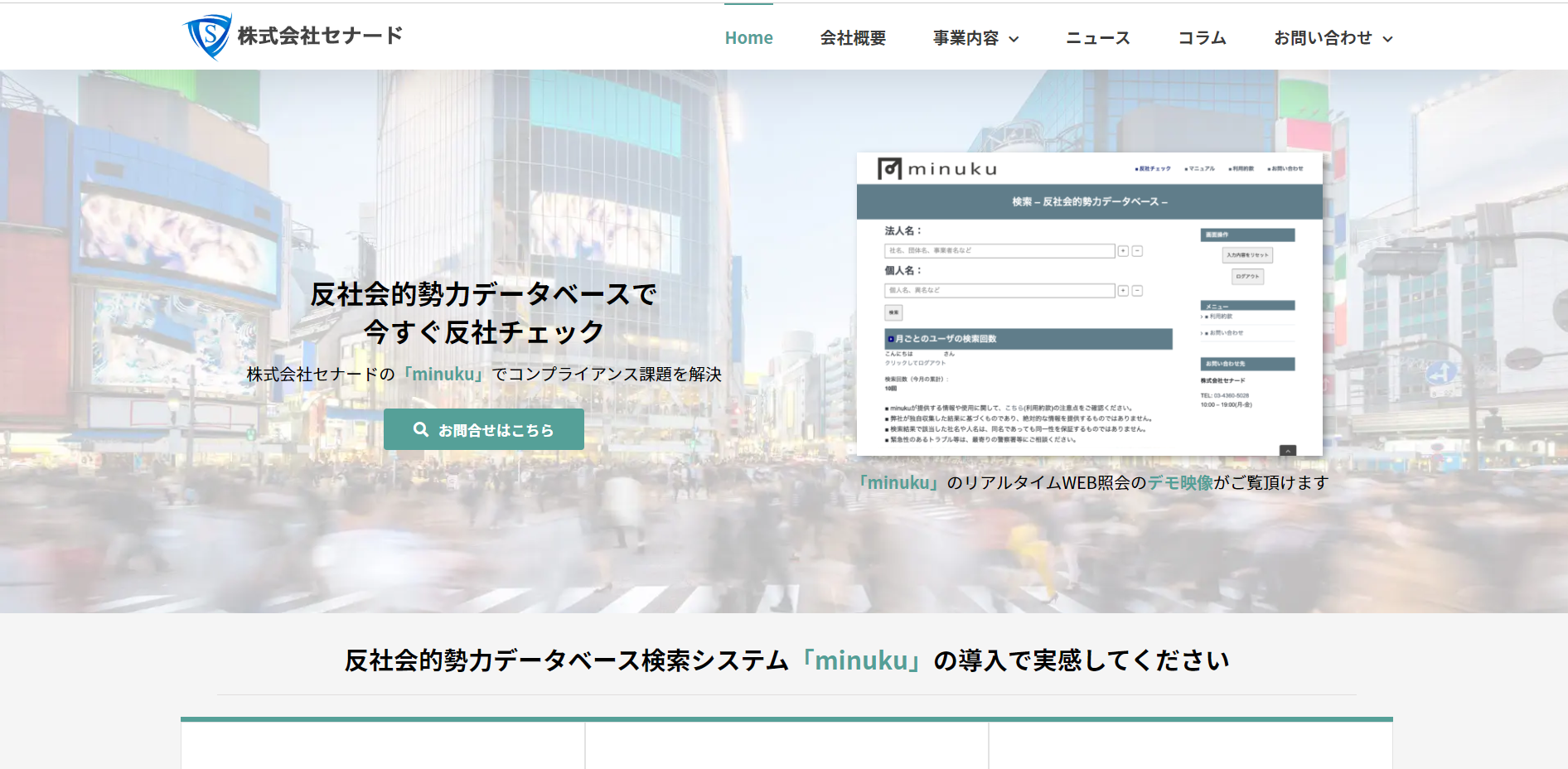Click the magnifier icon in お問合せはこちら button
Image resolution: width=1568 pixels, height=769 pixels.
click(x=421, y=429)
